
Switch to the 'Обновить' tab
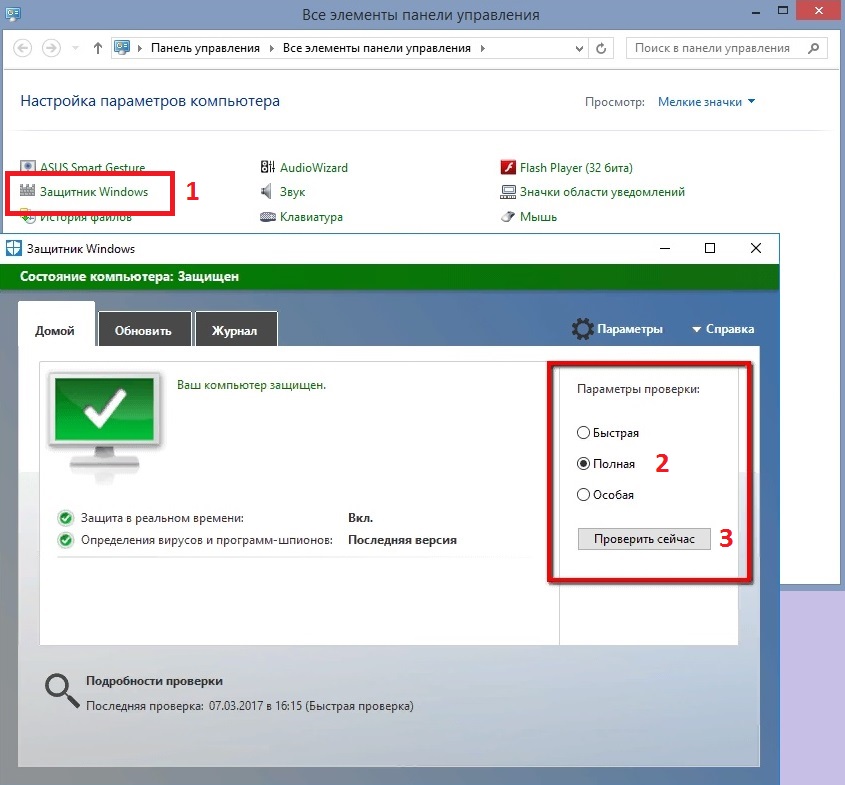pos(144,329)
